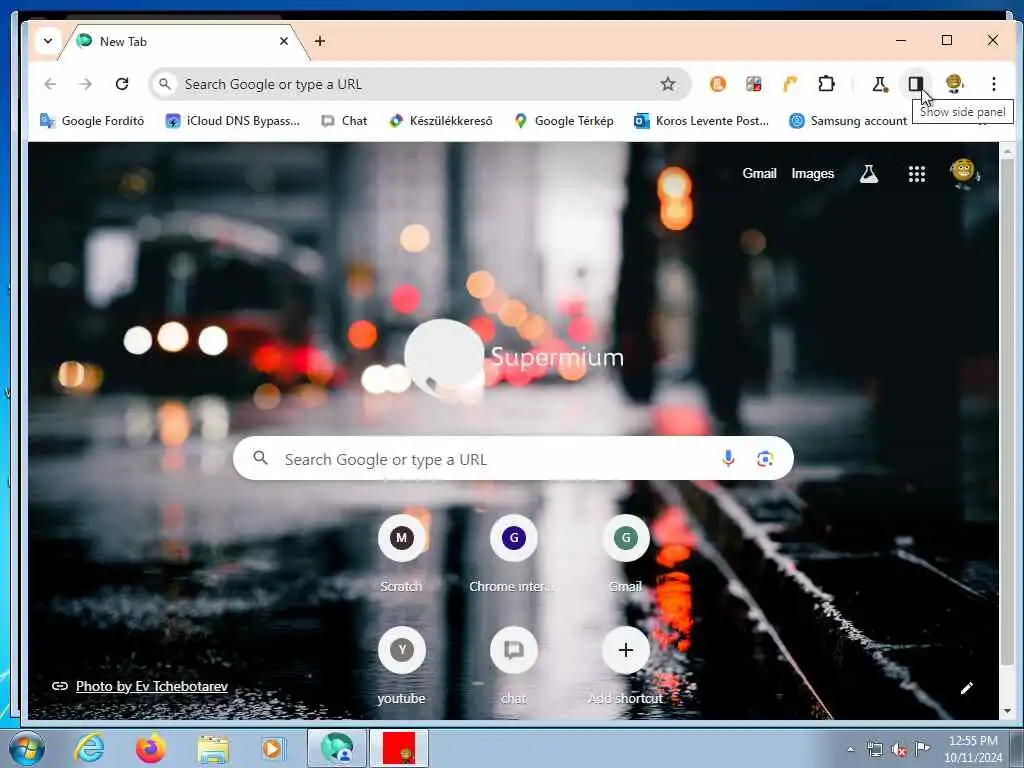Customize this page with pencil icon
Screen dimensions: 1024x768
[x=967, y=688]
